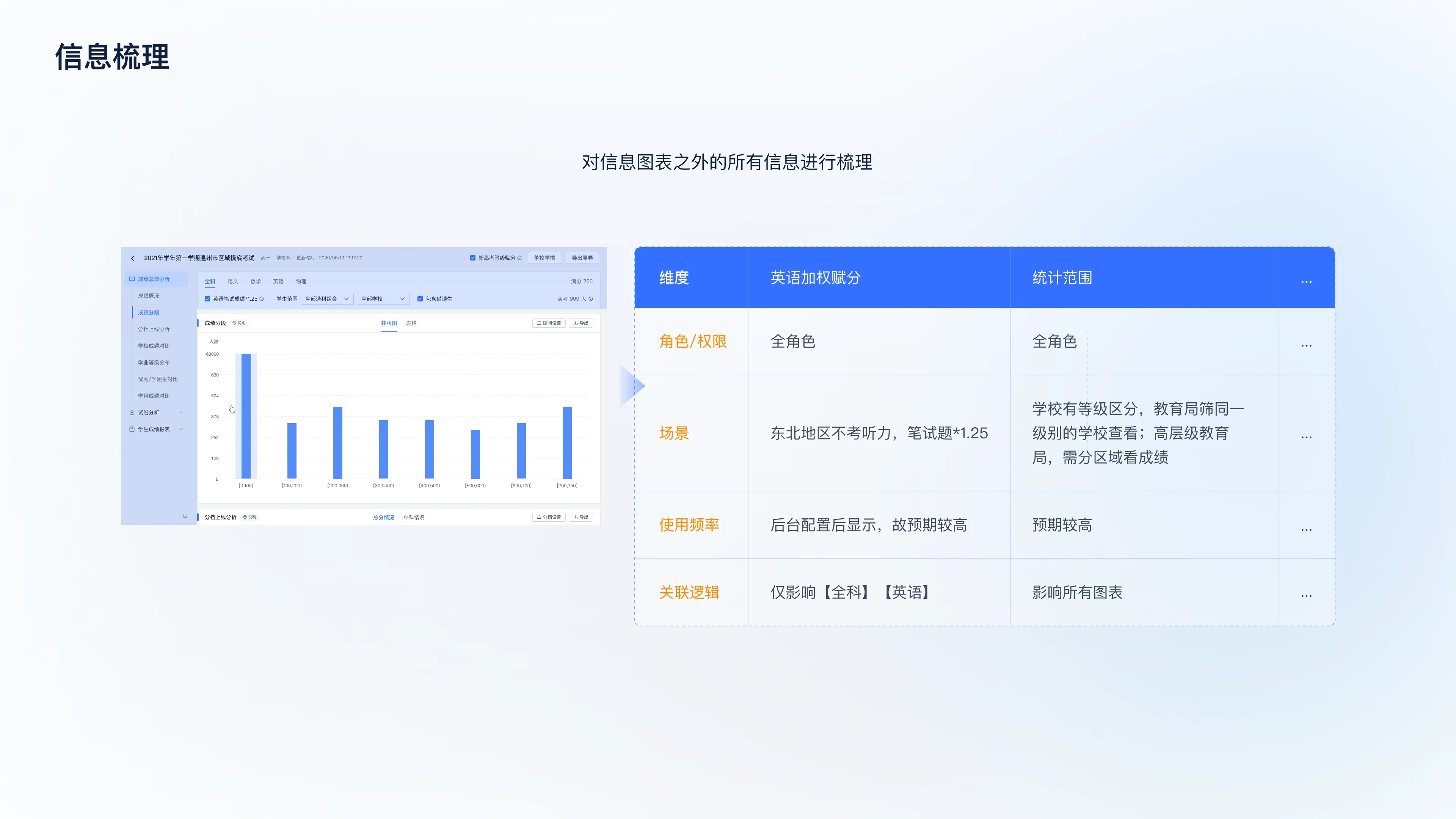Click the 使用频率 row label
1456x819 pixels.
pos(689,524)
